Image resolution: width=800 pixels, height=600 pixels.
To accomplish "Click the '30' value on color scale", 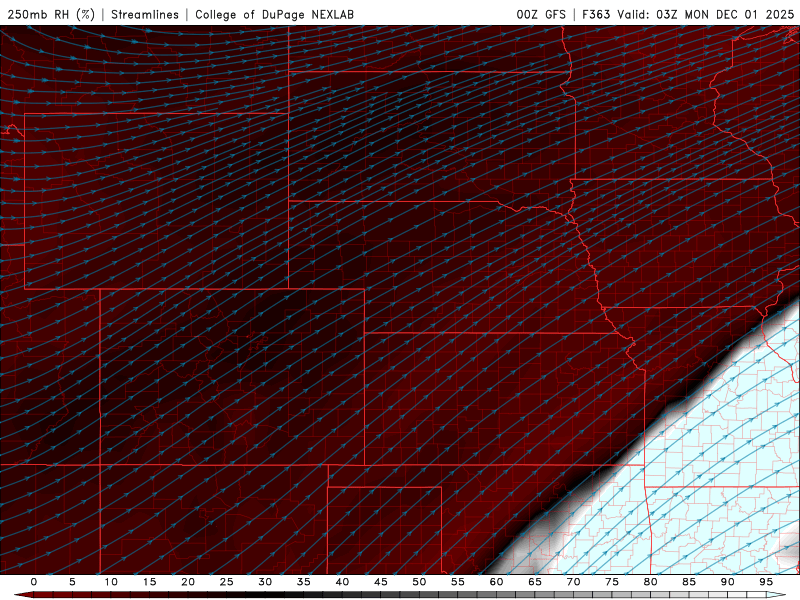I will pyautogui.click(x=265, y=582).
